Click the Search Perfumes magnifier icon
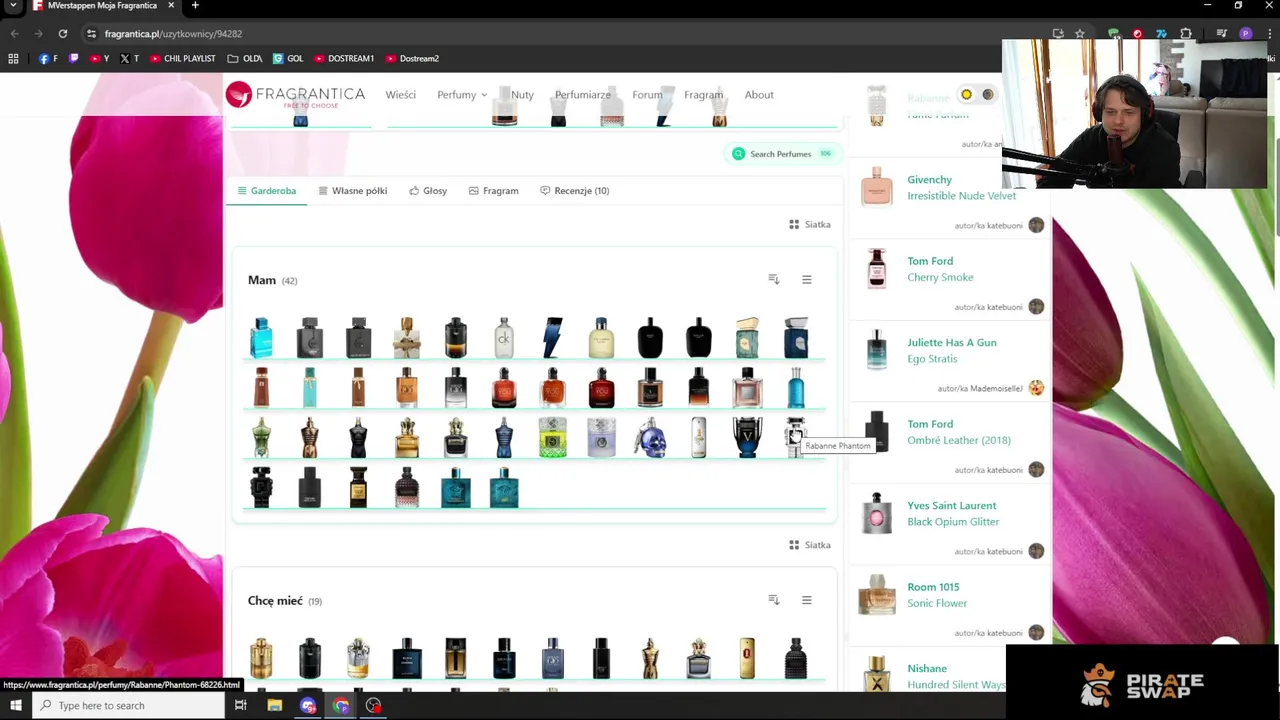 pyautogui.click(x=738, y=154)
